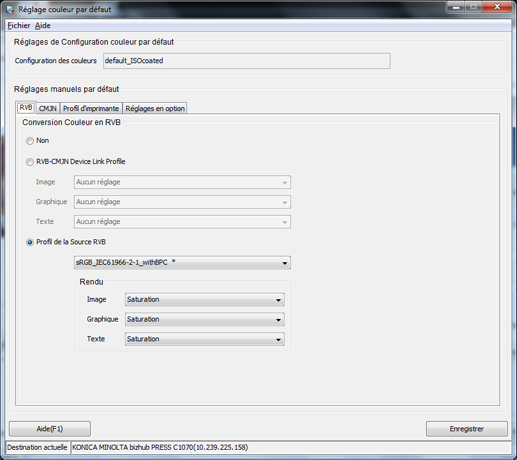Click the Aide(F1) button

click(x=50, y=429)
